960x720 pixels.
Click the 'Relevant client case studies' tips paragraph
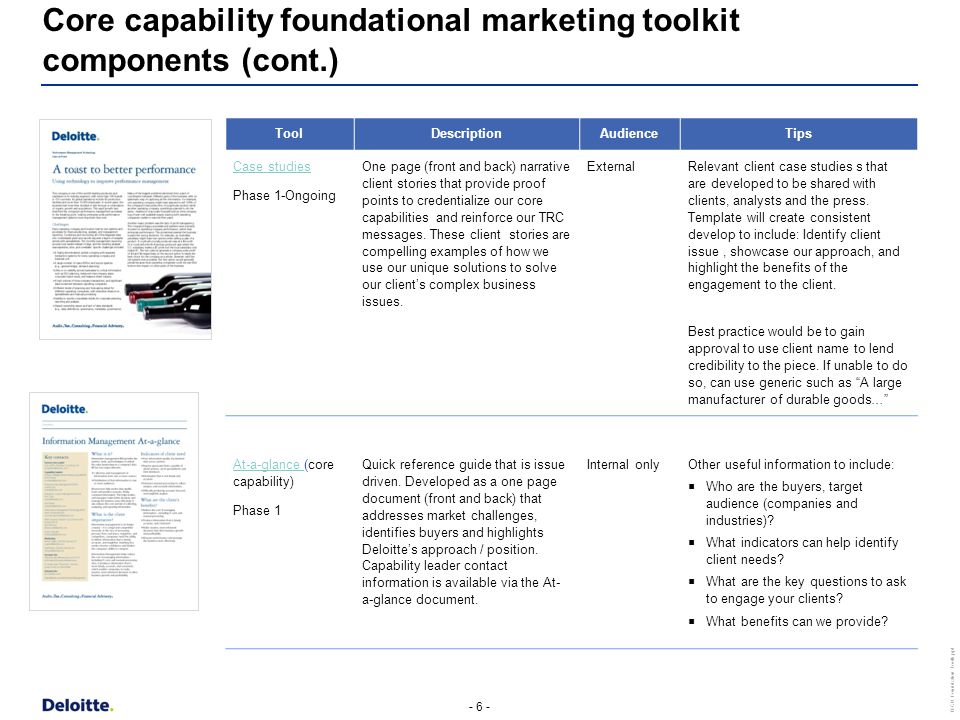[x=794, y=225]
